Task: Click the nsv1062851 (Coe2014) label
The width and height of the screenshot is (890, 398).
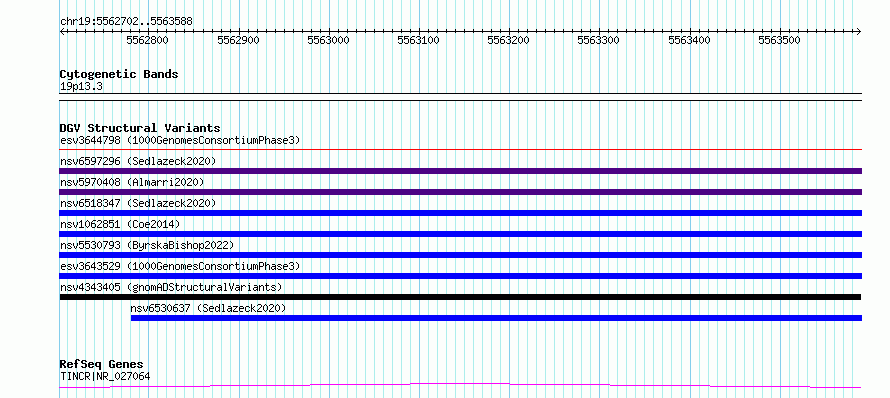Action: pos(120,224)
